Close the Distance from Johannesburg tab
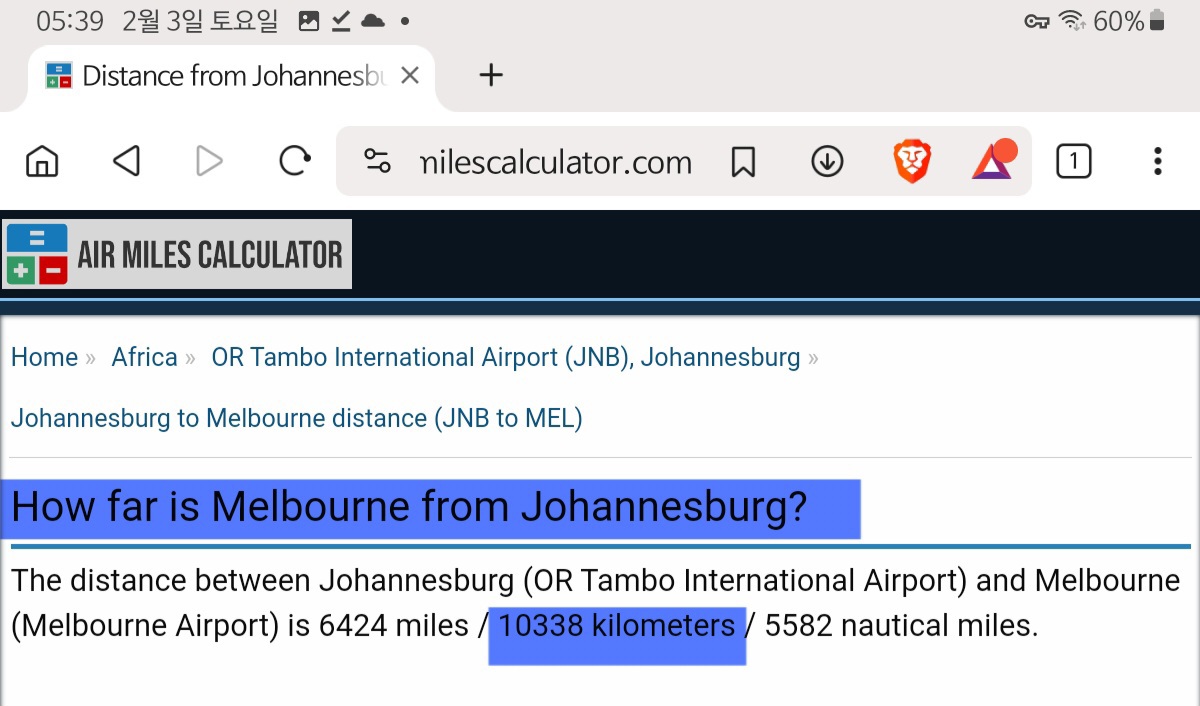 pos(410,76)
